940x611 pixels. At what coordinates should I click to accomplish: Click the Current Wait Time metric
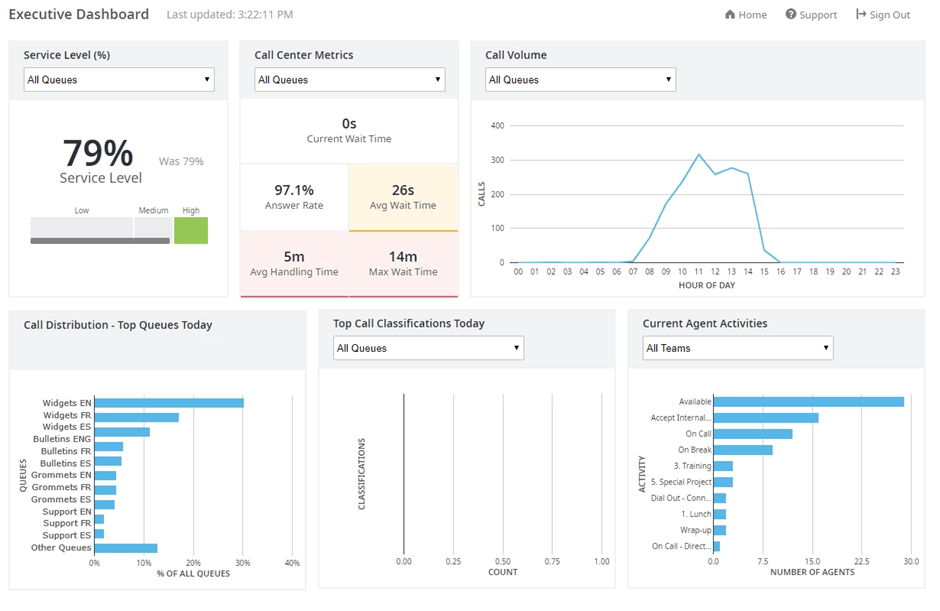348,131
